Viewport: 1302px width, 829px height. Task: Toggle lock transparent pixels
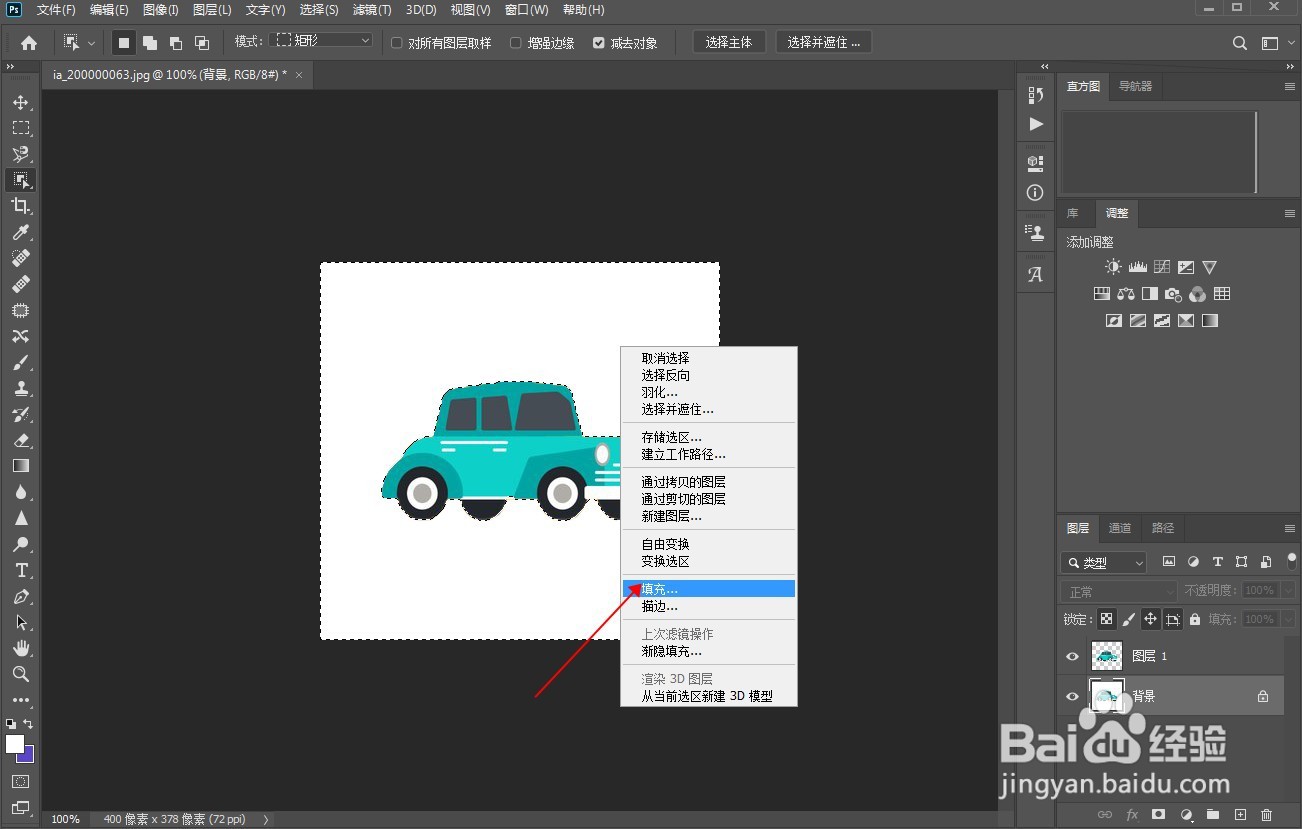pos(1106,619)
